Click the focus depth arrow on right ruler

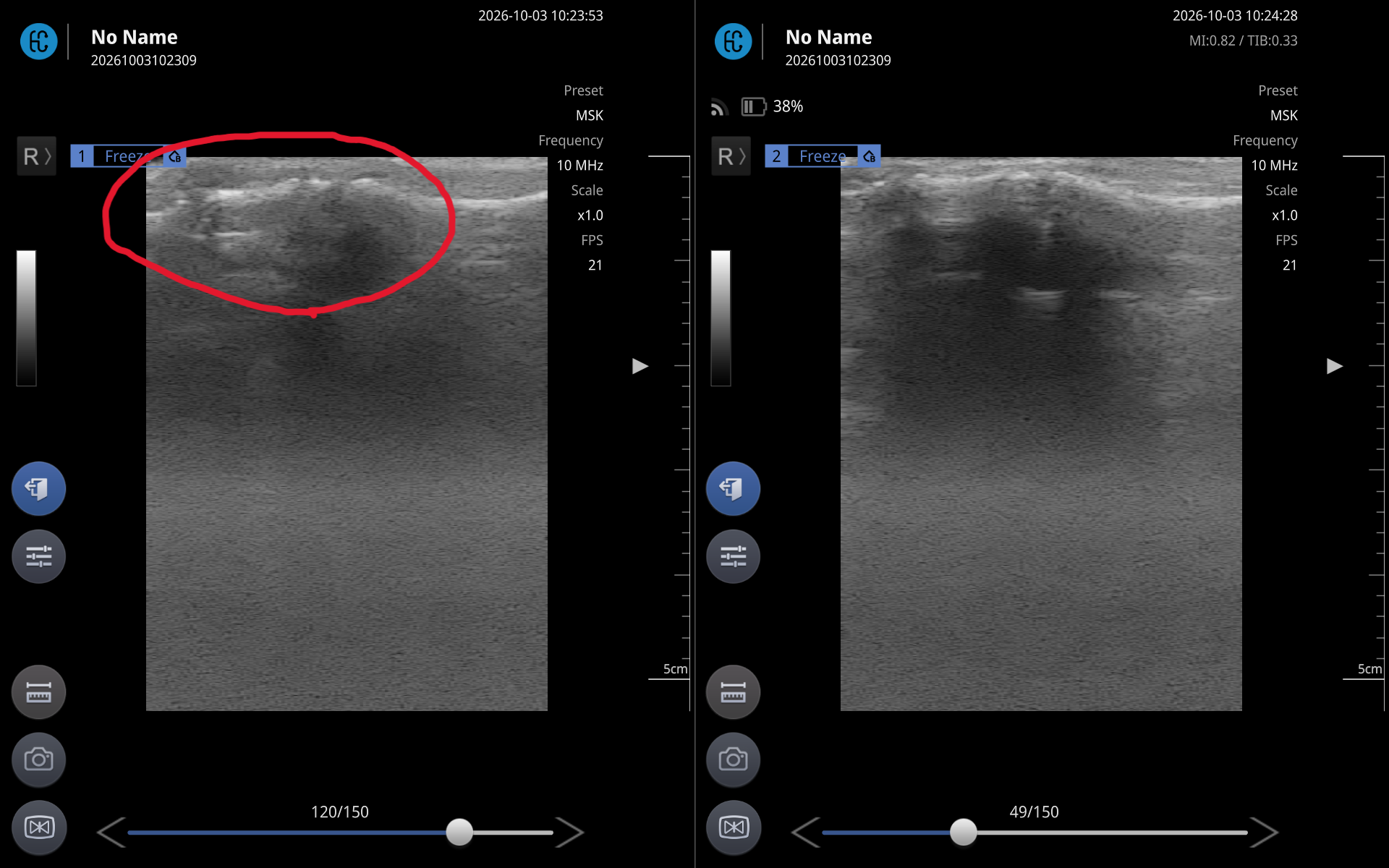click(x=1335, y=366)
